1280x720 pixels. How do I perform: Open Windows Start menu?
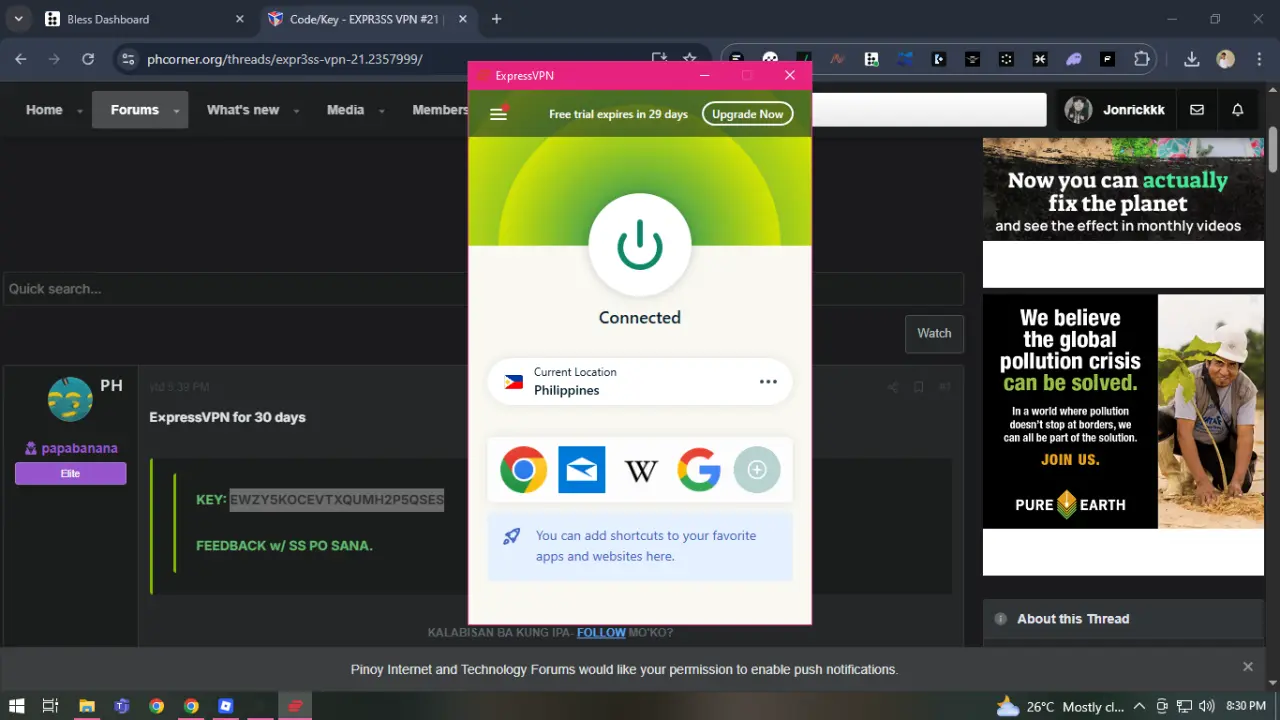(x=17, y=706)
